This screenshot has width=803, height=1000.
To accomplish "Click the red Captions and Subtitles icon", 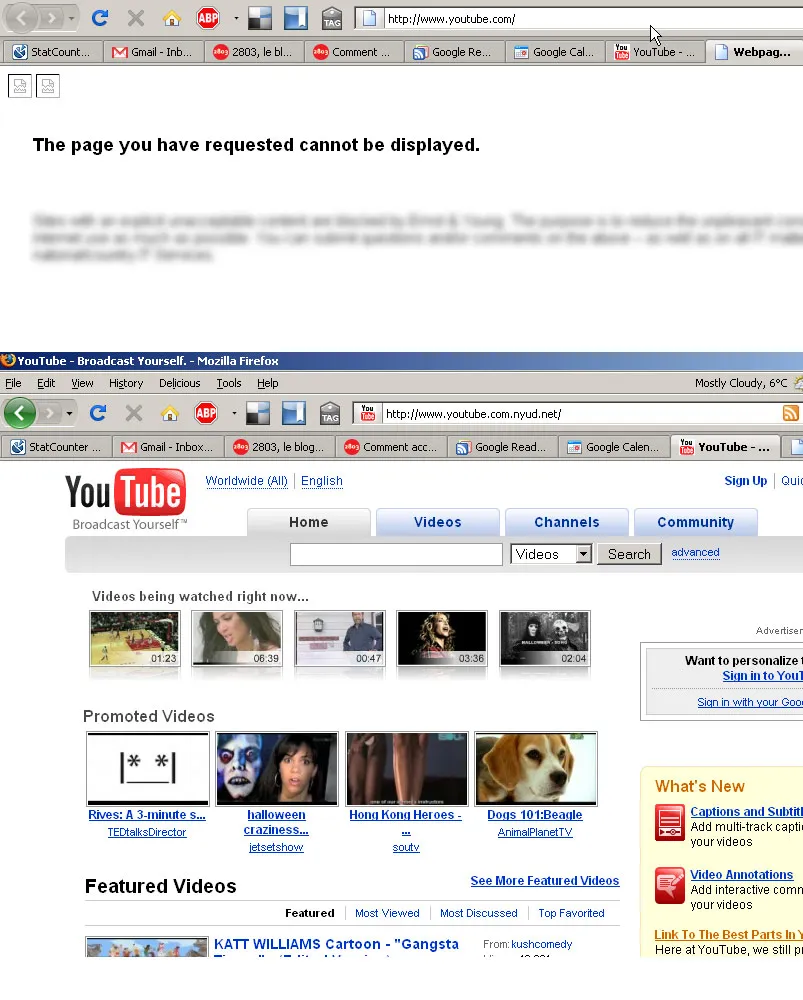I will click(x=670, y=823).
